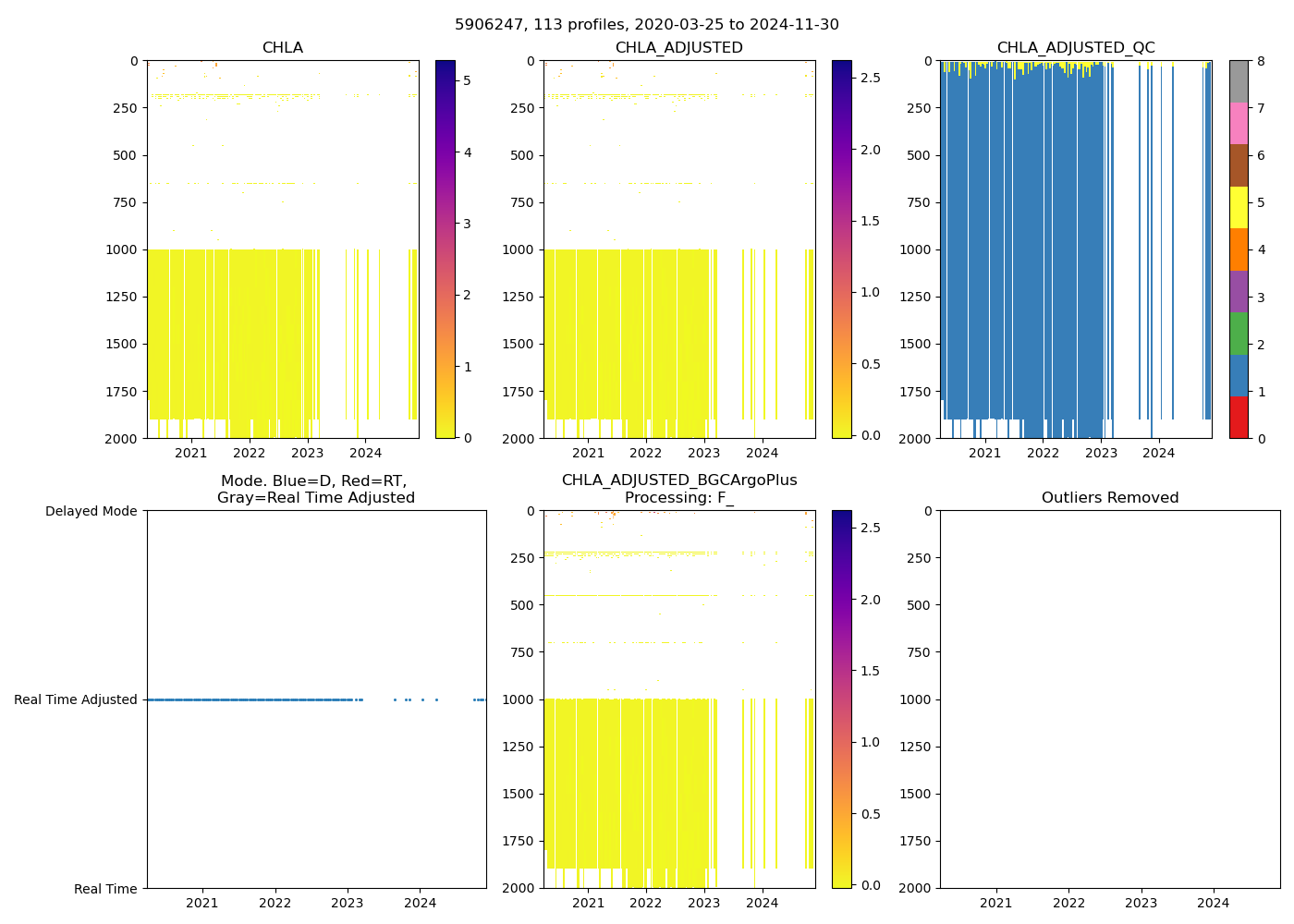This screenshot has height=924, width=1294.
Task: Click the colorbar beside the CHLA_ADJUSTED plot
Action: 841,249
